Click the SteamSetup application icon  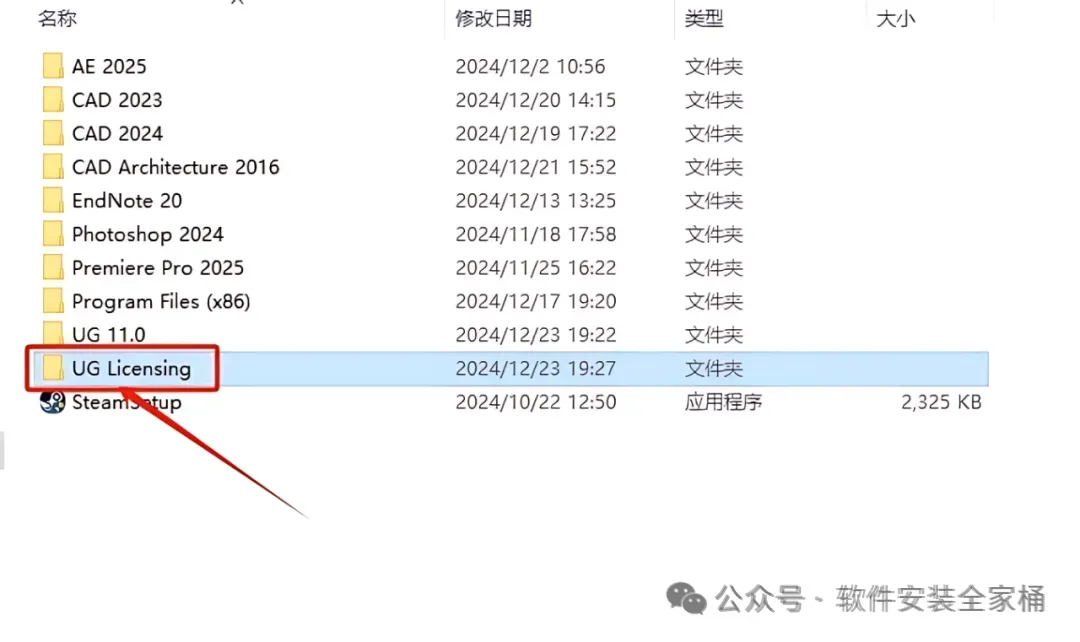(x=52, y=402)
